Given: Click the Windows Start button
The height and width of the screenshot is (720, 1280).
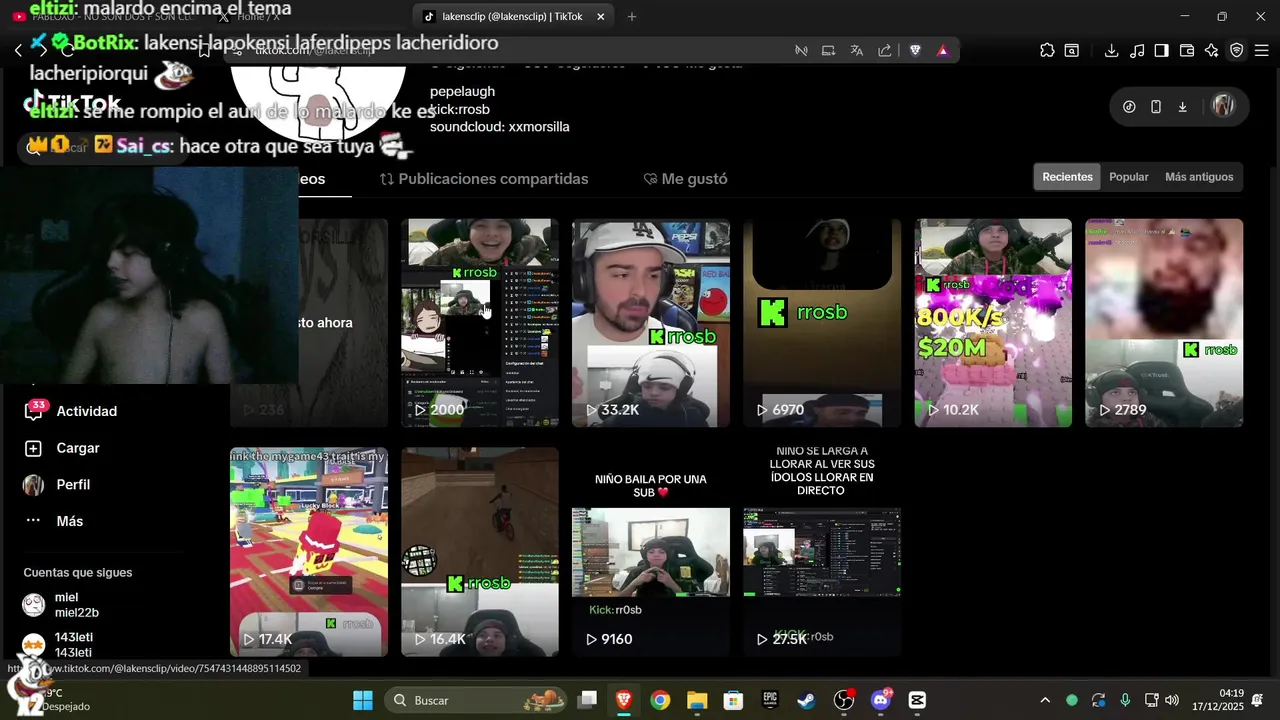Looking at the screenshot, I should tap(363, 700).
